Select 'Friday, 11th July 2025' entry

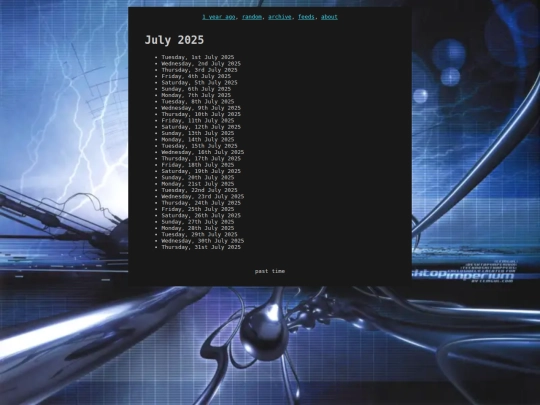(x=198, y=121)
